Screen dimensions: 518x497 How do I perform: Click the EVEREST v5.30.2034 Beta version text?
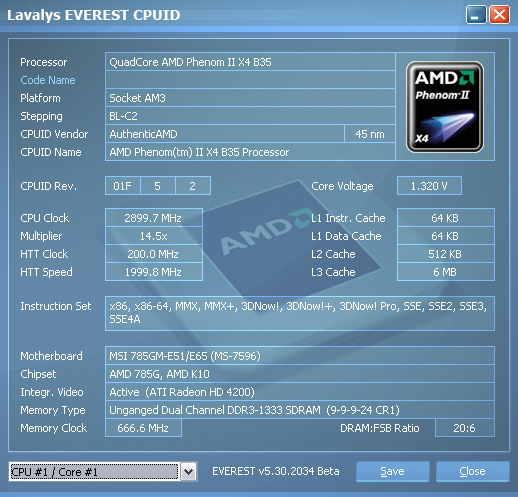(x=276, y=471)
